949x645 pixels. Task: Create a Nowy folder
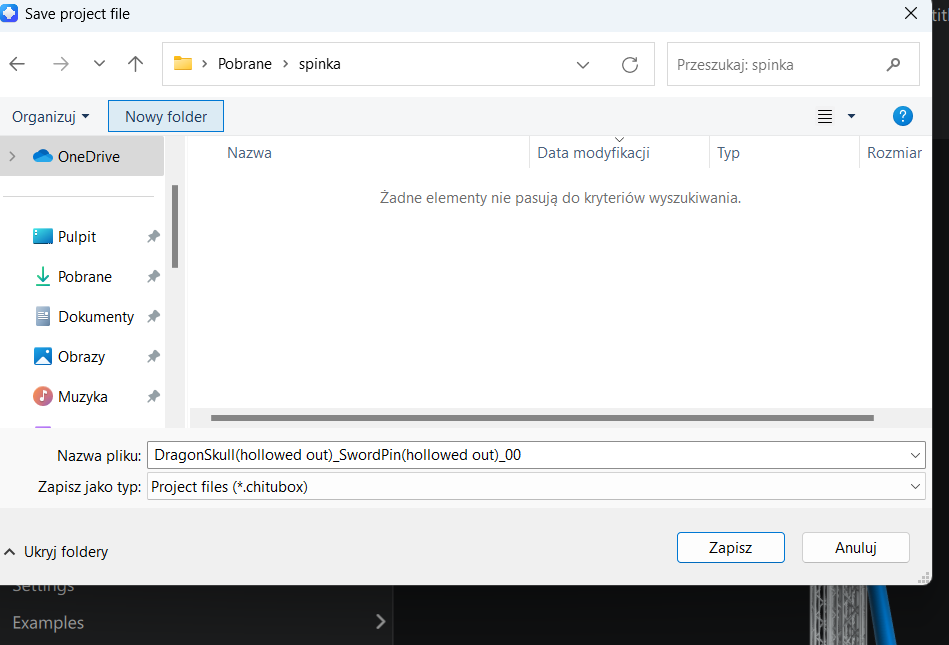tap(166, 116)
